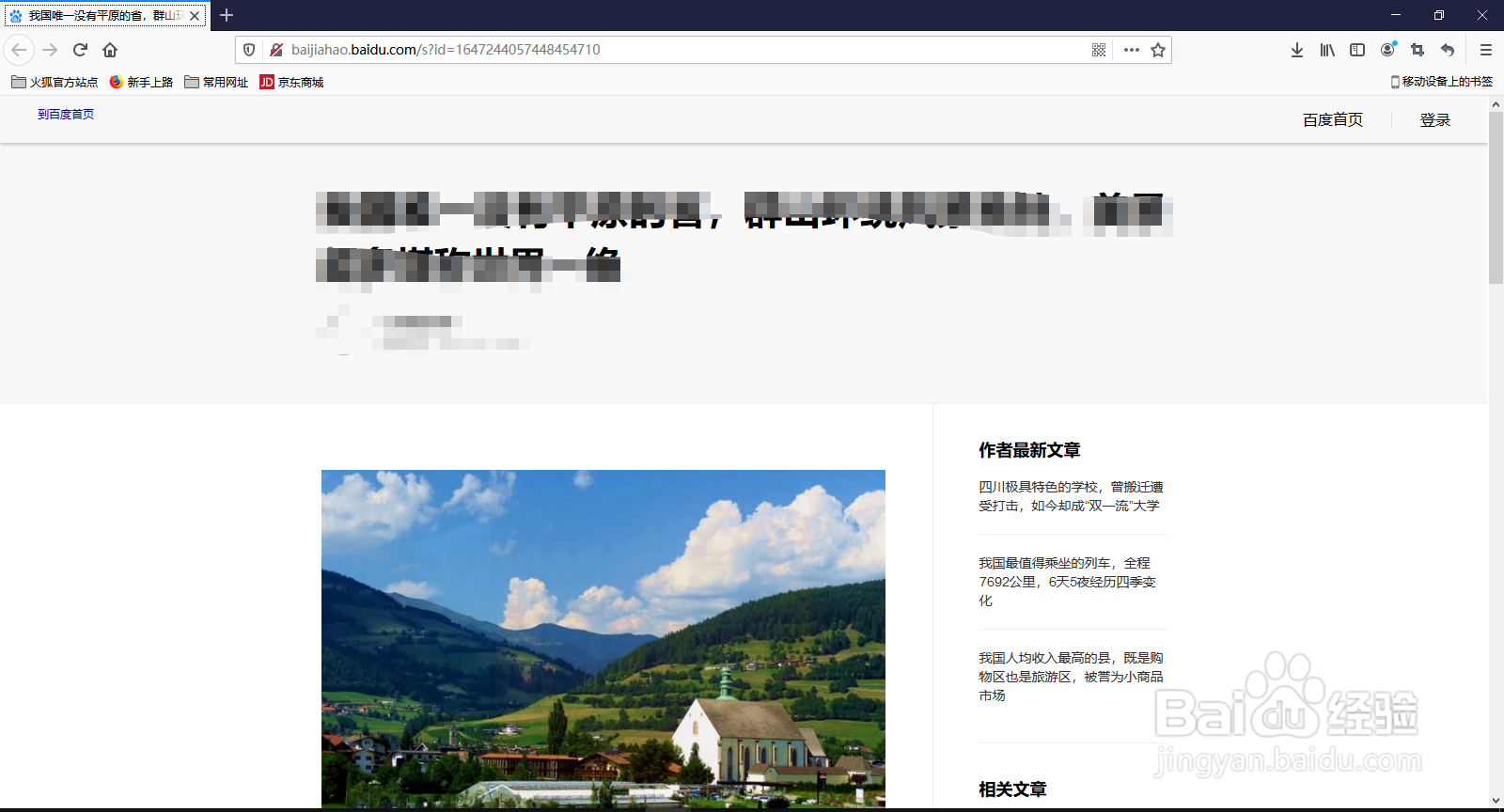The height and width of the screenshot is (812, 1504).
Task: Open 百度首页 in page header
Action: pos(1333,120)
